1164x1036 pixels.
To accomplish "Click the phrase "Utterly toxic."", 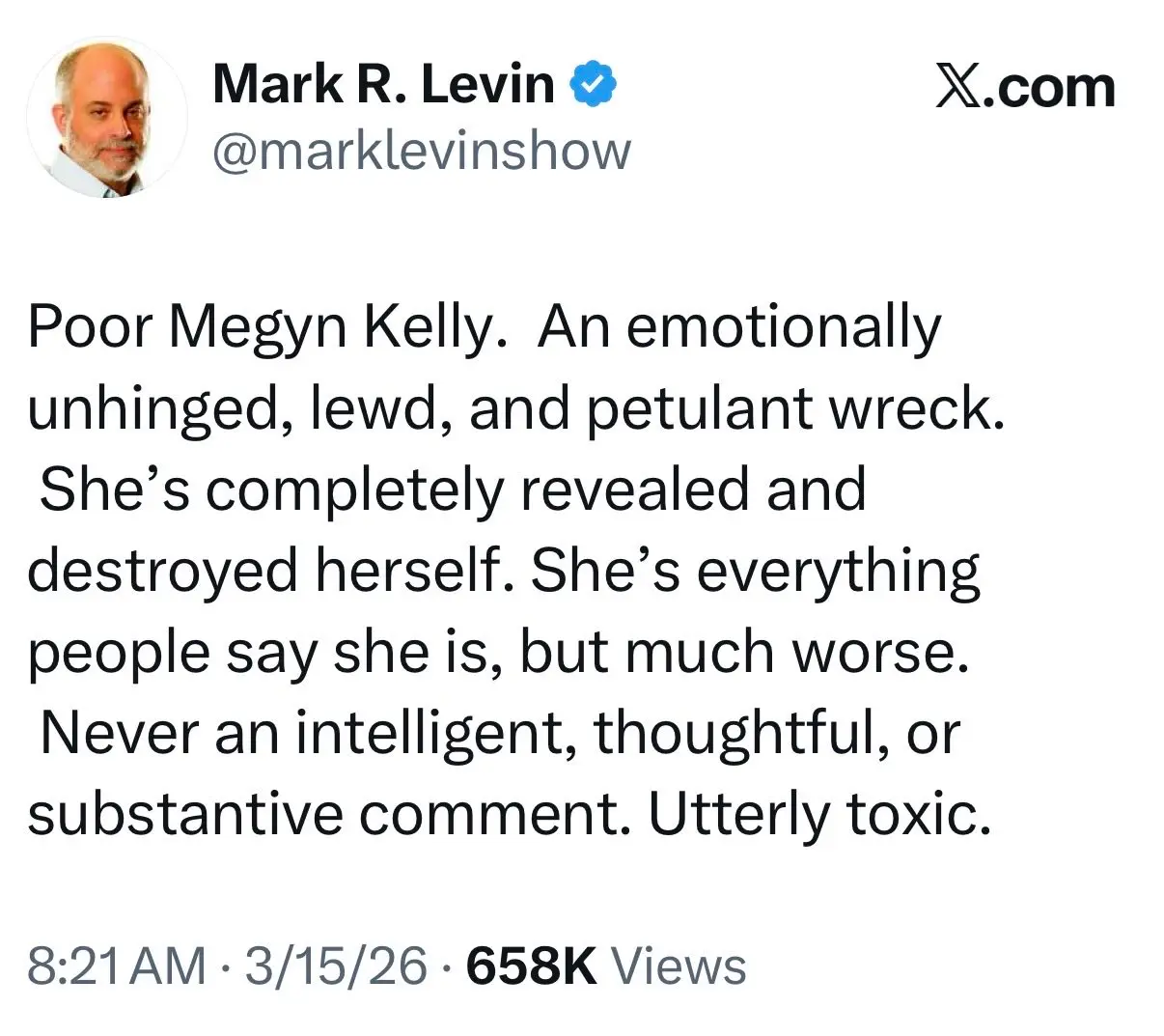I will (x=819, y=814).
